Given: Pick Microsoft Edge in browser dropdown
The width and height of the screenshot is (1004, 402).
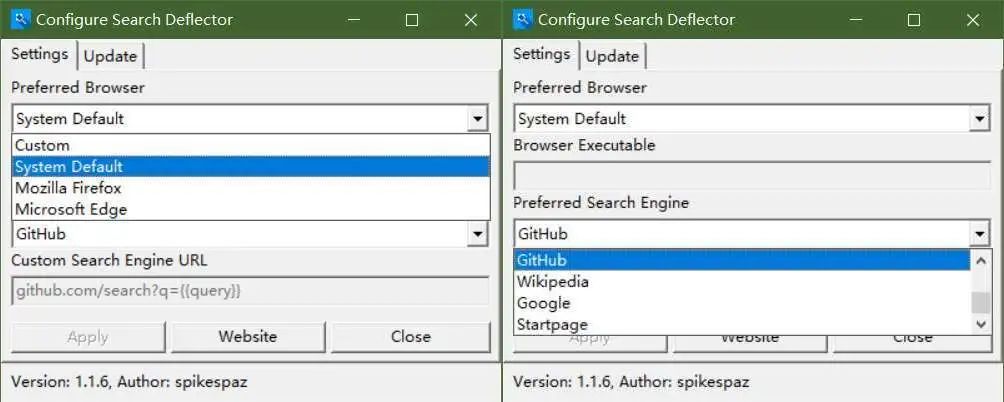Looking at the screenshot, I should click(x=71, y=209).
